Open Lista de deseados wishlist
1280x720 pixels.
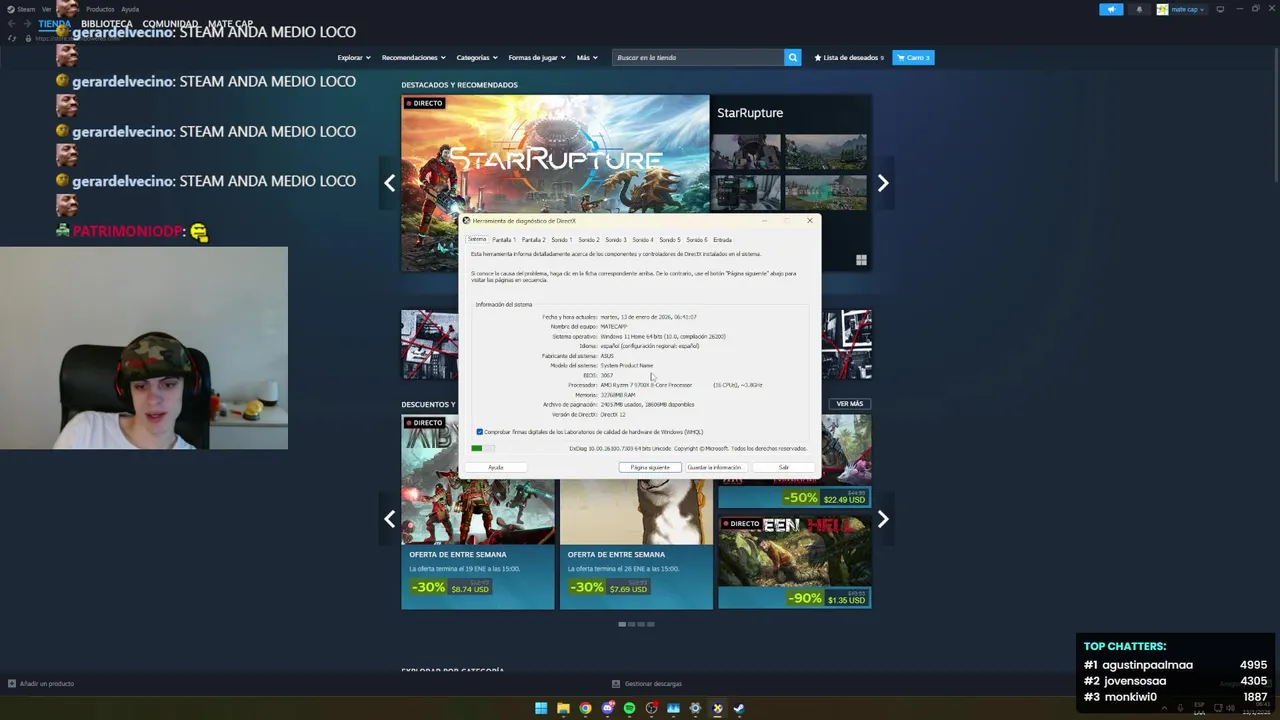pyautogui.click(x=849, y=57)
